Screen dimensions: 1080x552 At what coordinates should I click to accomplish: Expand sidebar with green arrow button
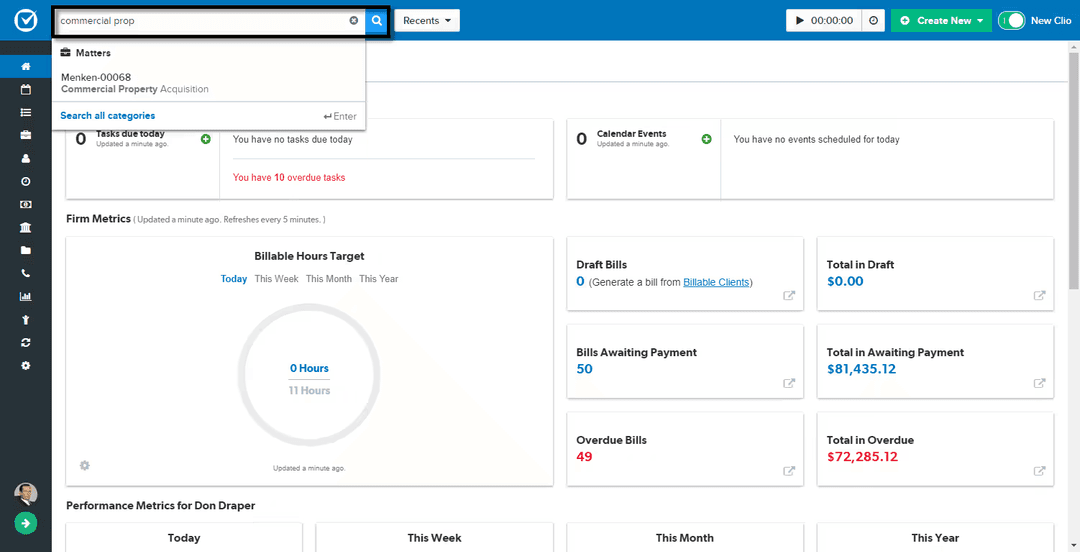pyautogui.click(x=25, y=524)
